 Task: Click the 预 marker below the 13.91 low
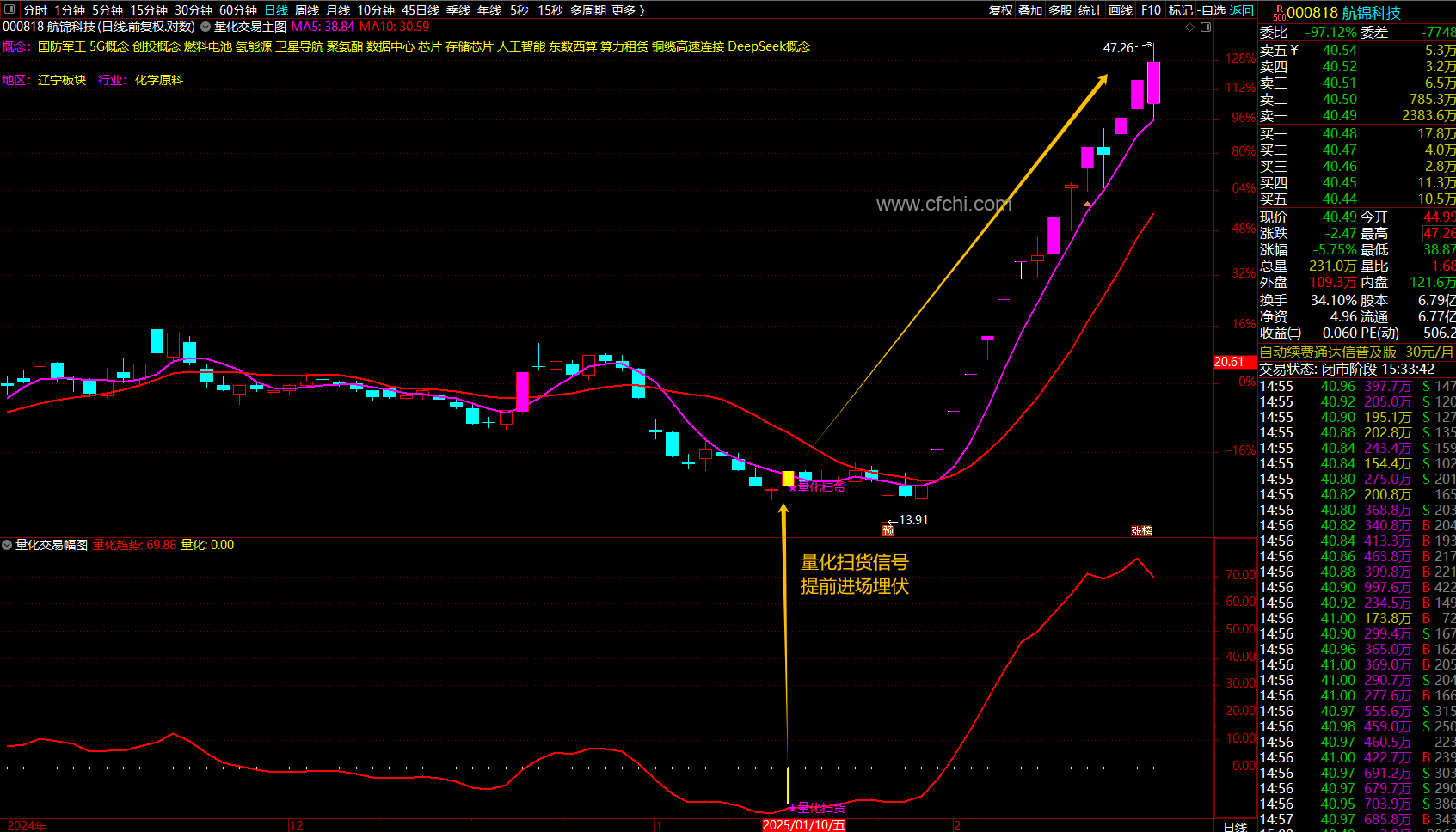888,530
